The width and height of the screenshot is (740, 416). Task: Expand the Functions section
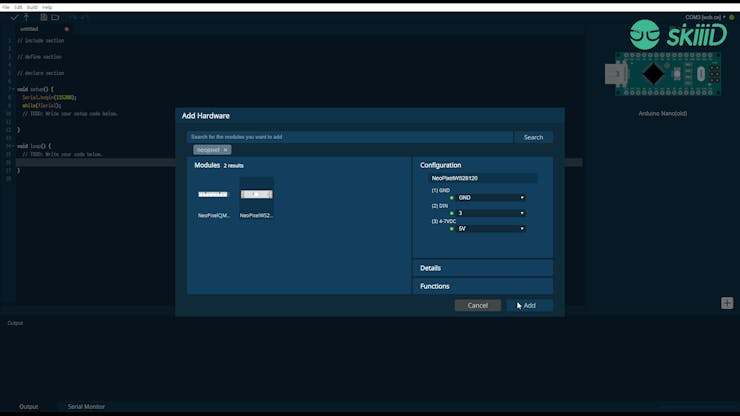point(483,286)
